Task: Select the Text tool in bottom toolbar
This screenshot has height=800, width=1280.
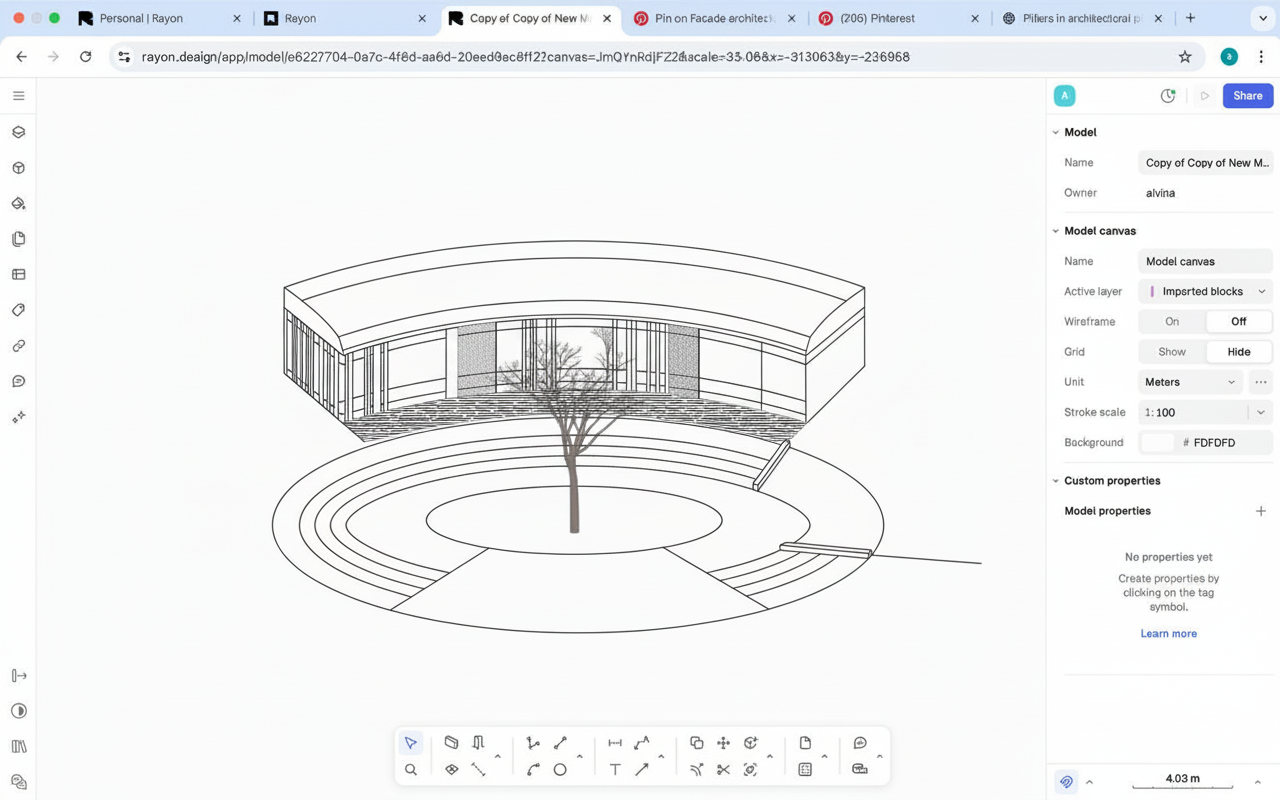Action: 615,770
